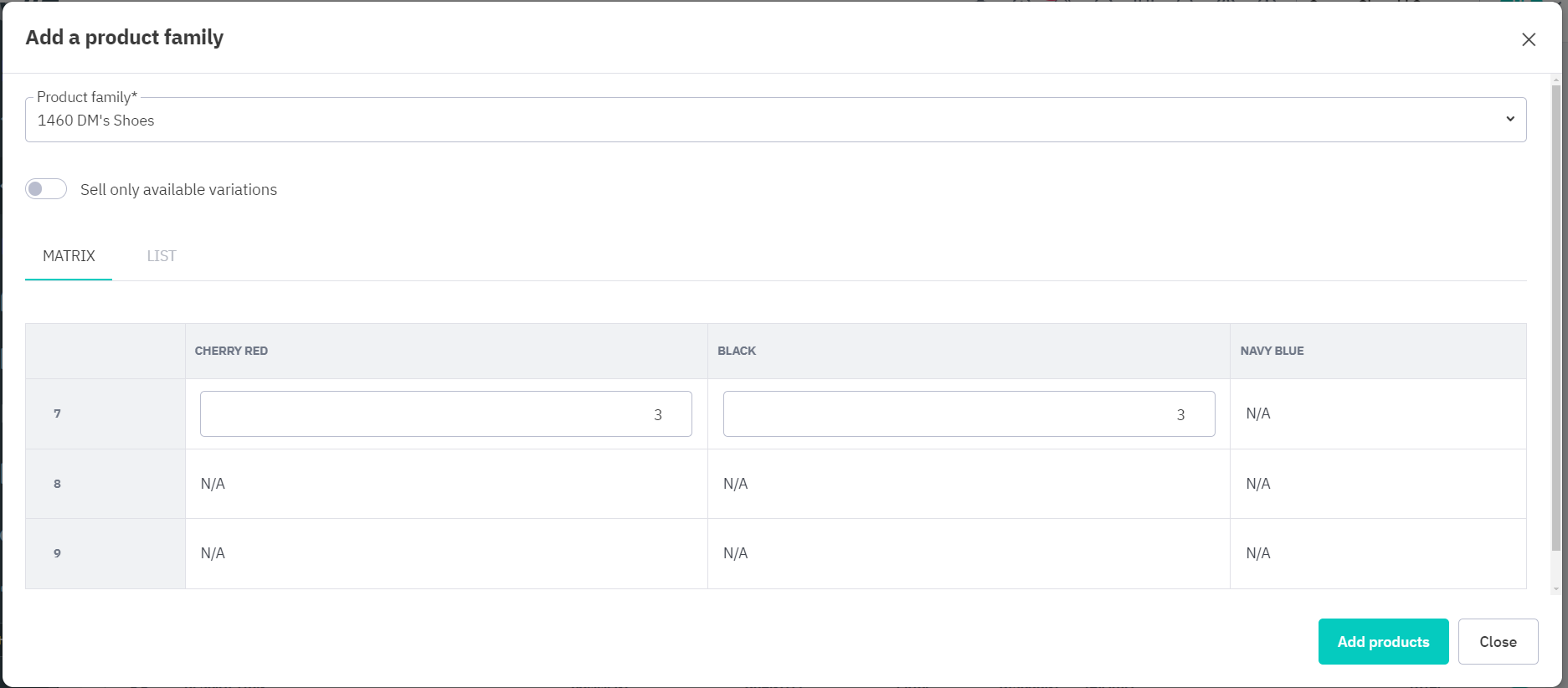Switch to the LIST tab
The height and width of the screenshot is (688, 1568).
pyautogui.click(x=162, y=256)
